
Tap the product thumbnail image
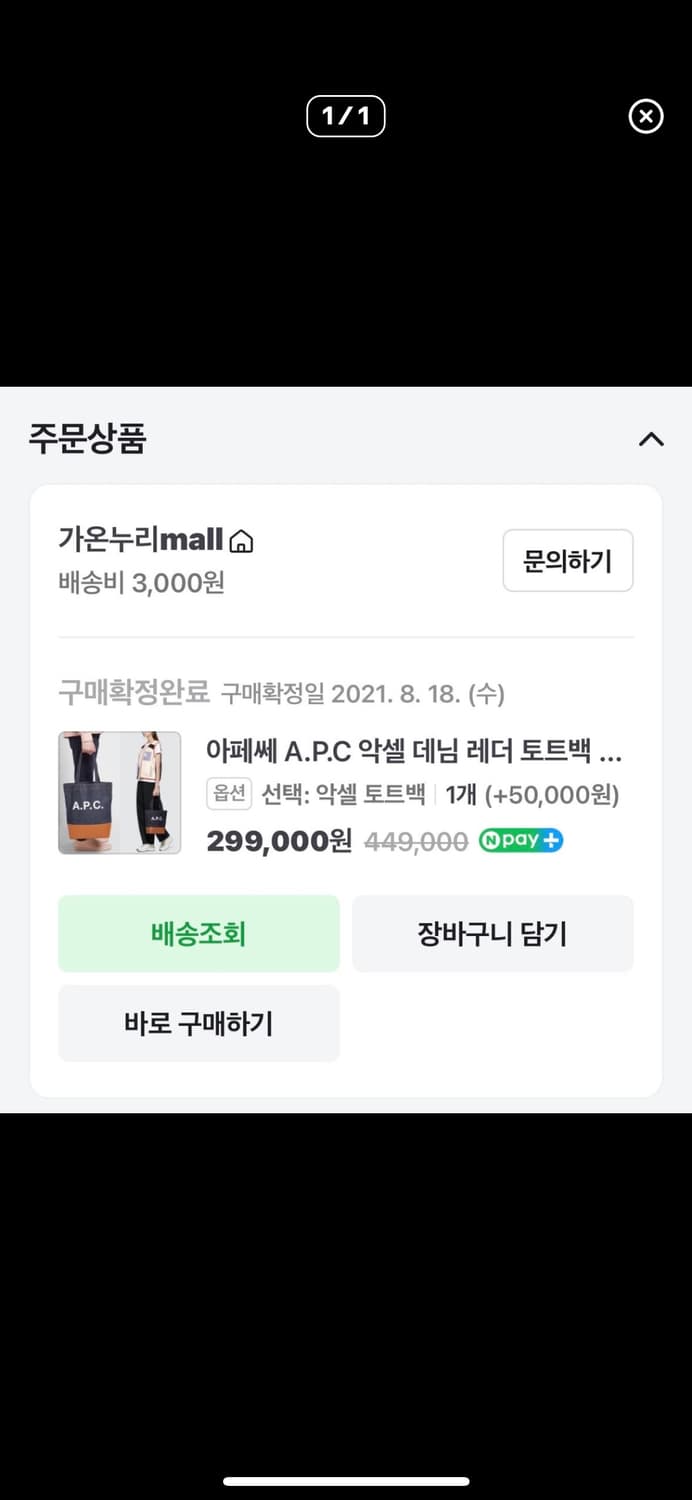click(119, 793)
